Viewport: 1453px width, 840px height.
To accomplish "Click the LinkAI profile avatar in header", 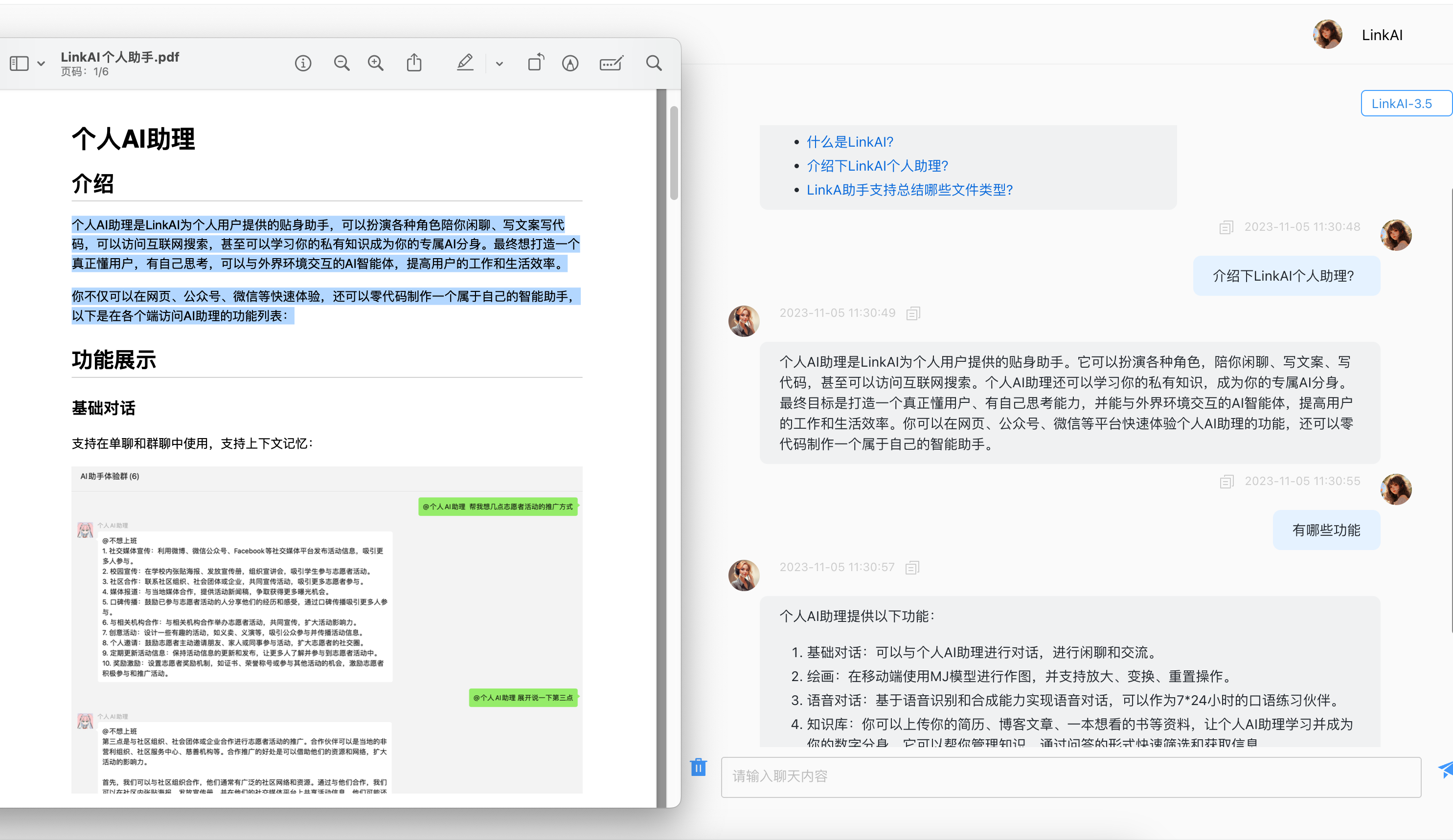I will tap(1327, 35).
